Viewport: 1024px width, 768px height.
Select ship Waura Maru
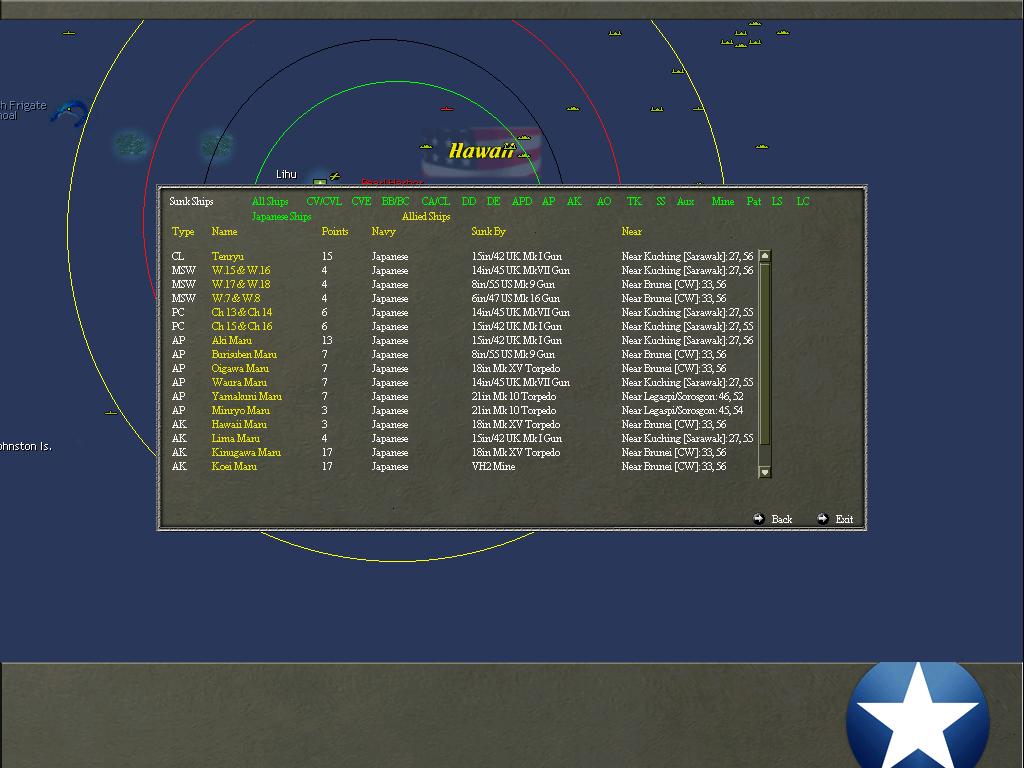[239, 383]
